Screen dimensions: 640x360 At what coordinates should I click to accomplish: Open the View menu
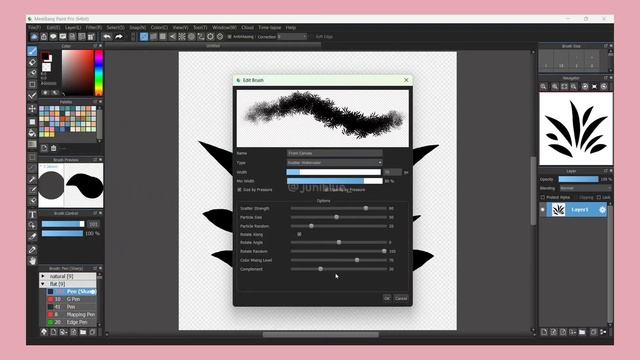click(x=180, y=28)
